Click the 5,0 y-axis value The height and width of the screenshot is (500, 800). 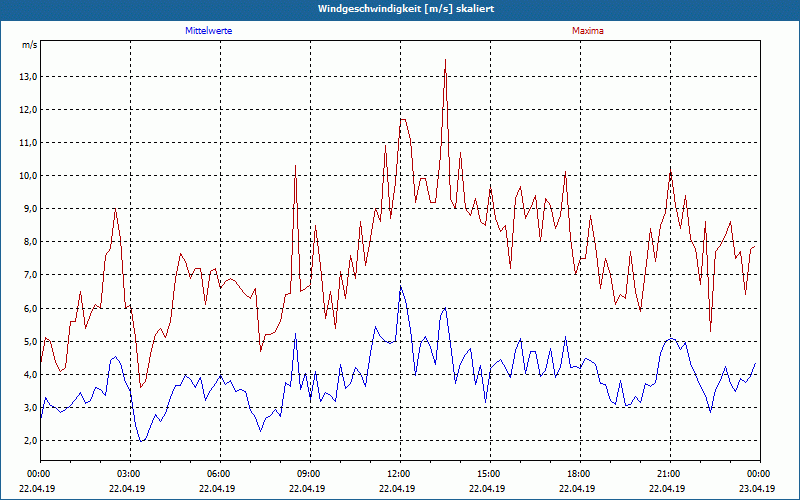click(x=30, y=341)
